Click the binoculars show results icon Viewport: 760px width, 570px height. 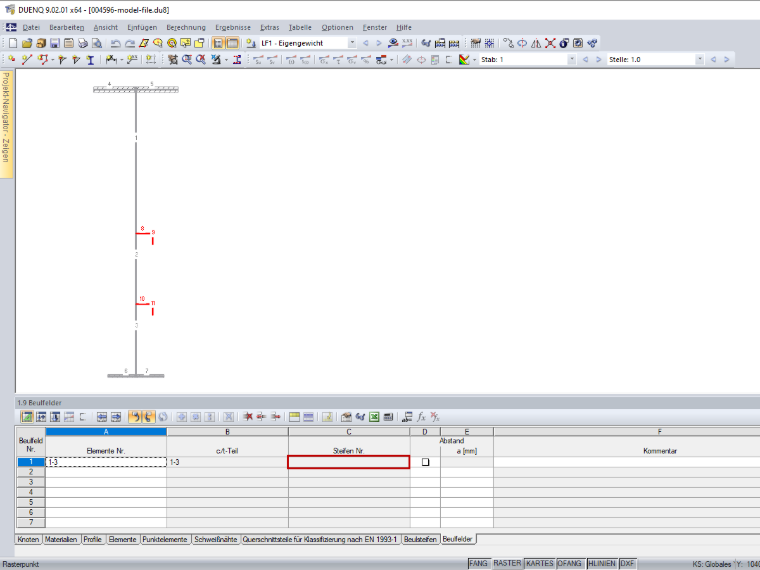click(x=426, y=43)
